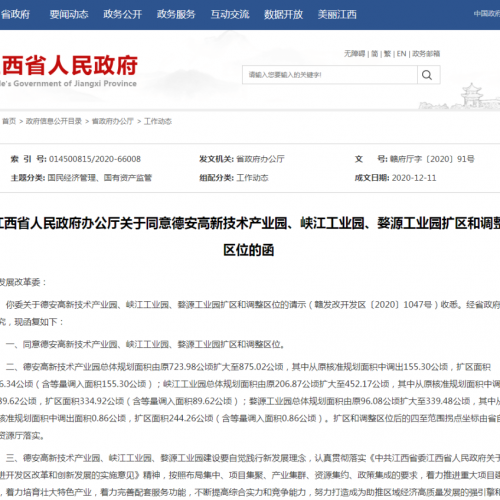Image resolution: width=500 pixels, height=500 pixels.
Task: Open the 政务公开 navigation menu
Action: click(x=123, y=14)
